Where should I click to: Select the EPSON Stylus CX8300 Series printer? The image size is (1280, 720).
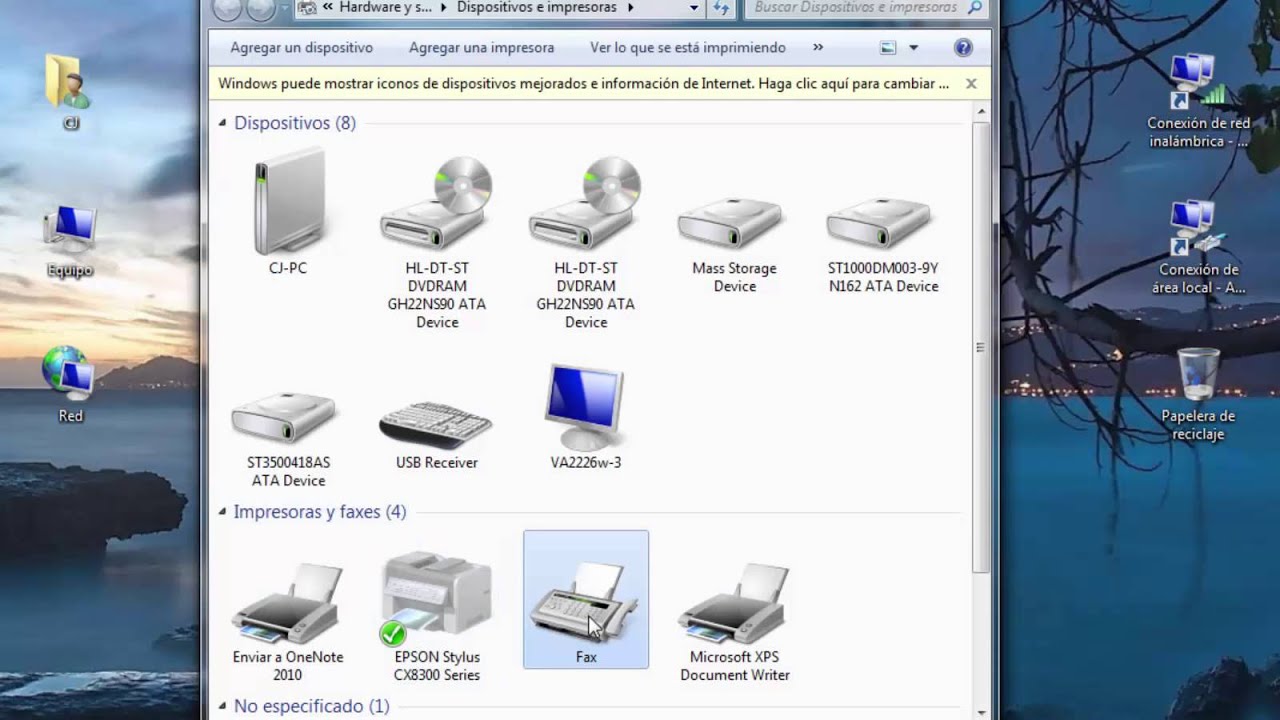tap(436, 597)
